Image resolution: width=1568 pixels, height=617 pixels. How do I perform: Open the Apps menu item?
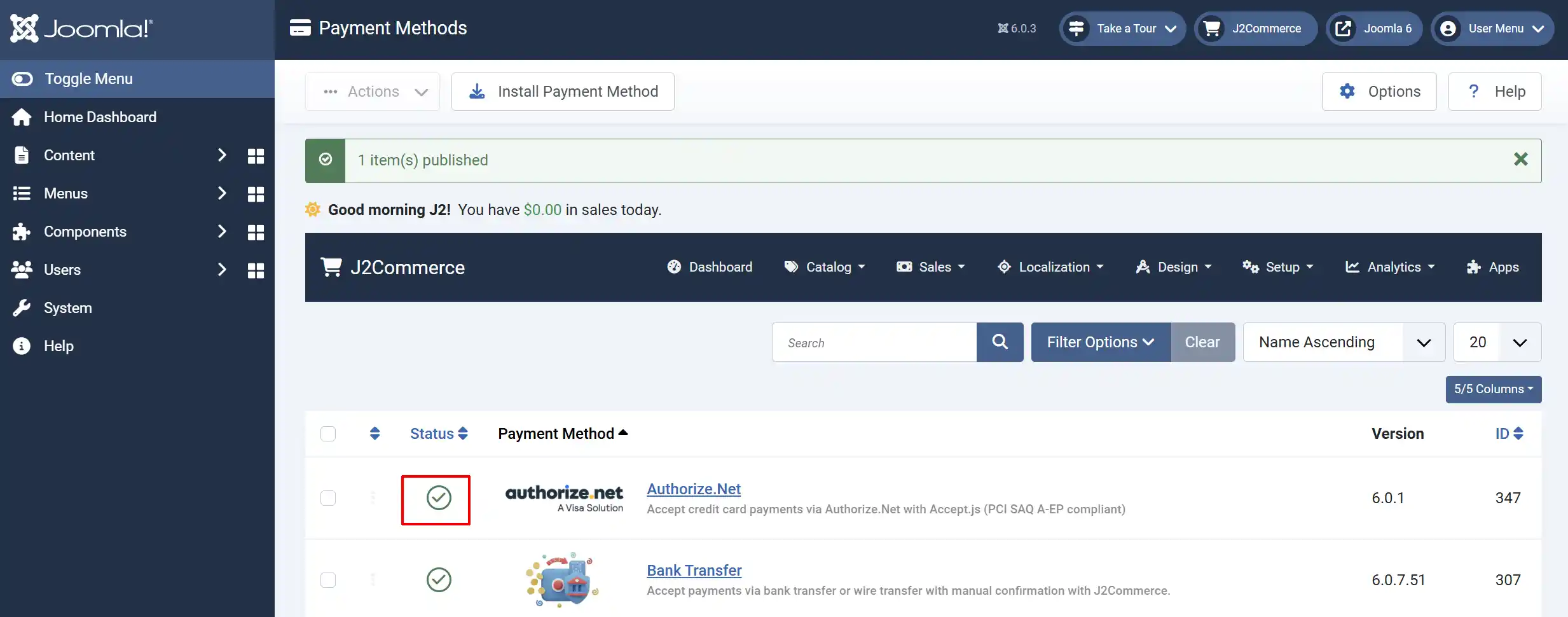(x=1492, y=267)
